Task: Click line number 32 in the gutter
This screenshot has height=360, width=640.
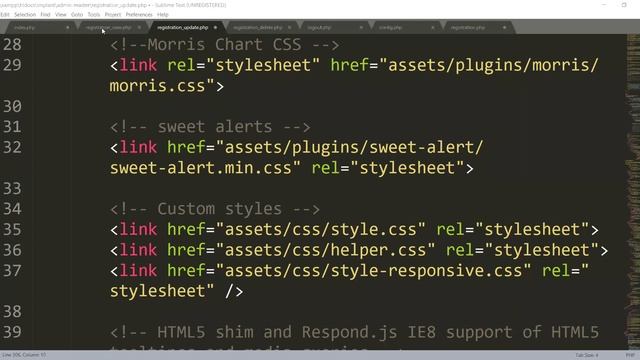Action: pyautogui.click(x=12, y=147)
